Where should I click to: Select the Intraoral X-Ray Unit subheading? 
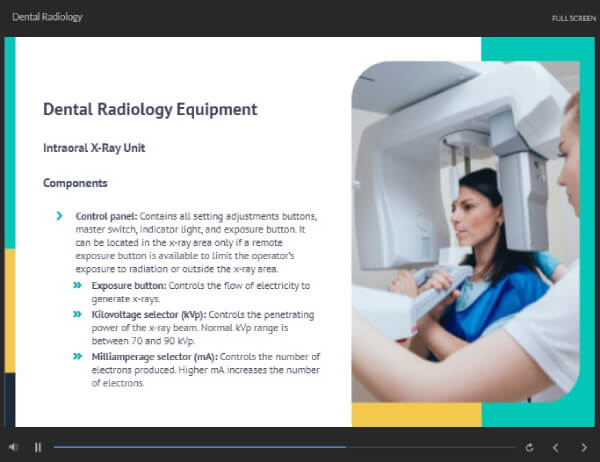[x=94, y=148]
